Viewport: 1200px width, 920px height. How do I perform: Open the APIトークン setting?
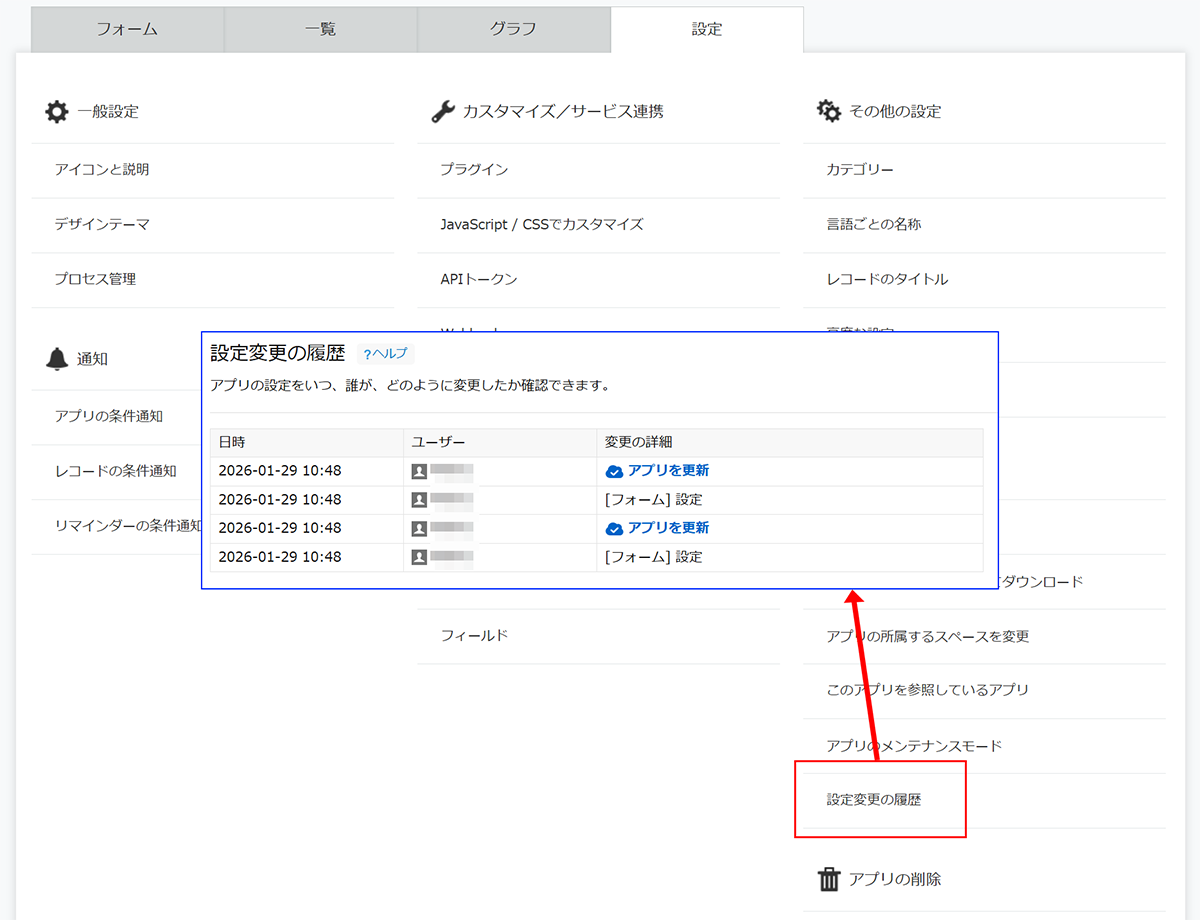point(479,279)
